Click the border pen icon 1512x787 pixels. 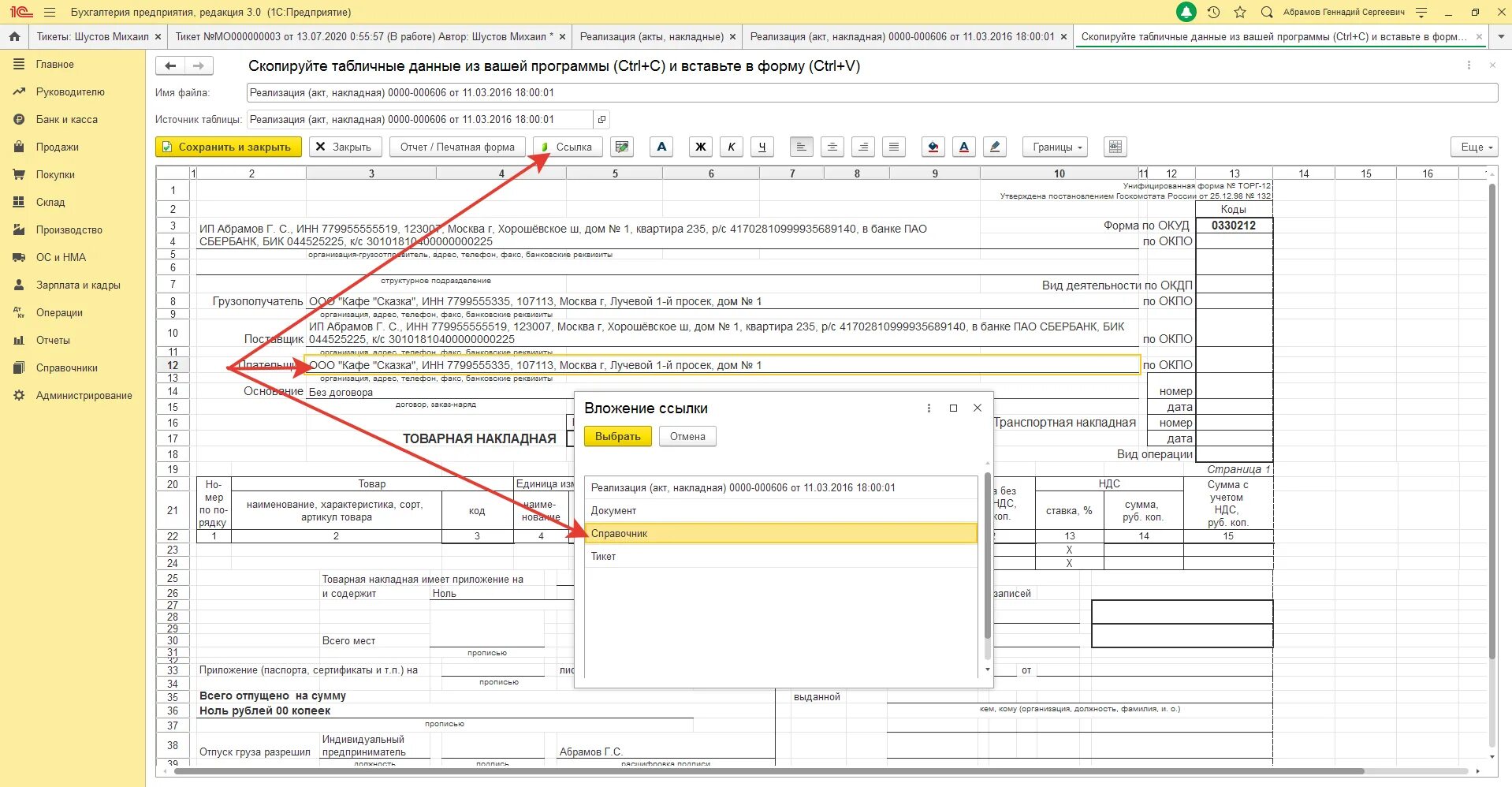995,147
